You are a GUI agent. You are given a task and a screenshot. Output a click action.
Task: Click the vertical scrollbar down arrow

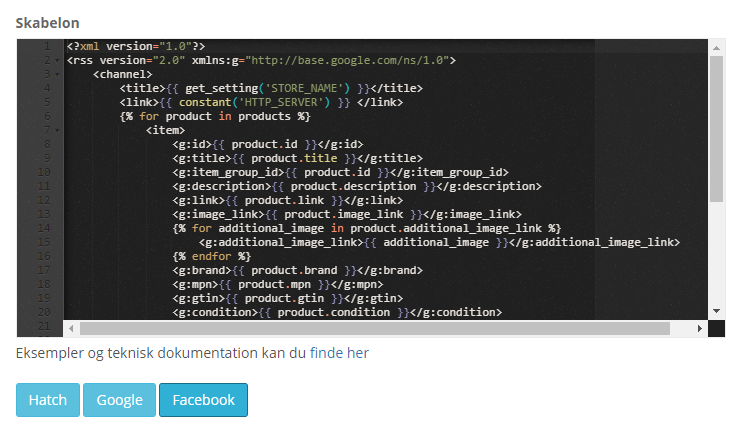716,311
